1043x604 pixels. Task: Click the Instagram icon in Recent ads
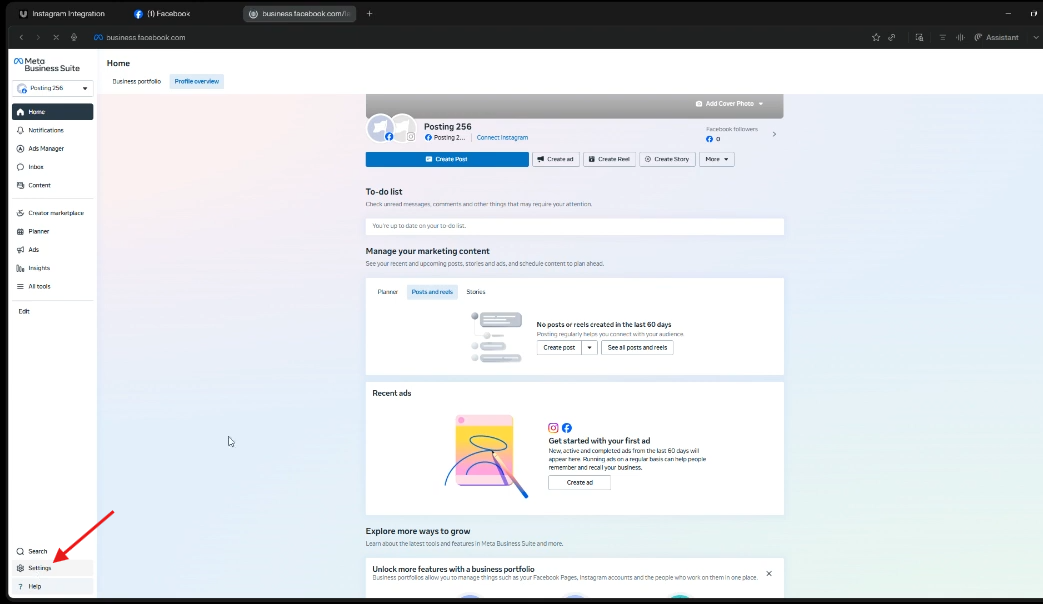click(x=553, y=428)
